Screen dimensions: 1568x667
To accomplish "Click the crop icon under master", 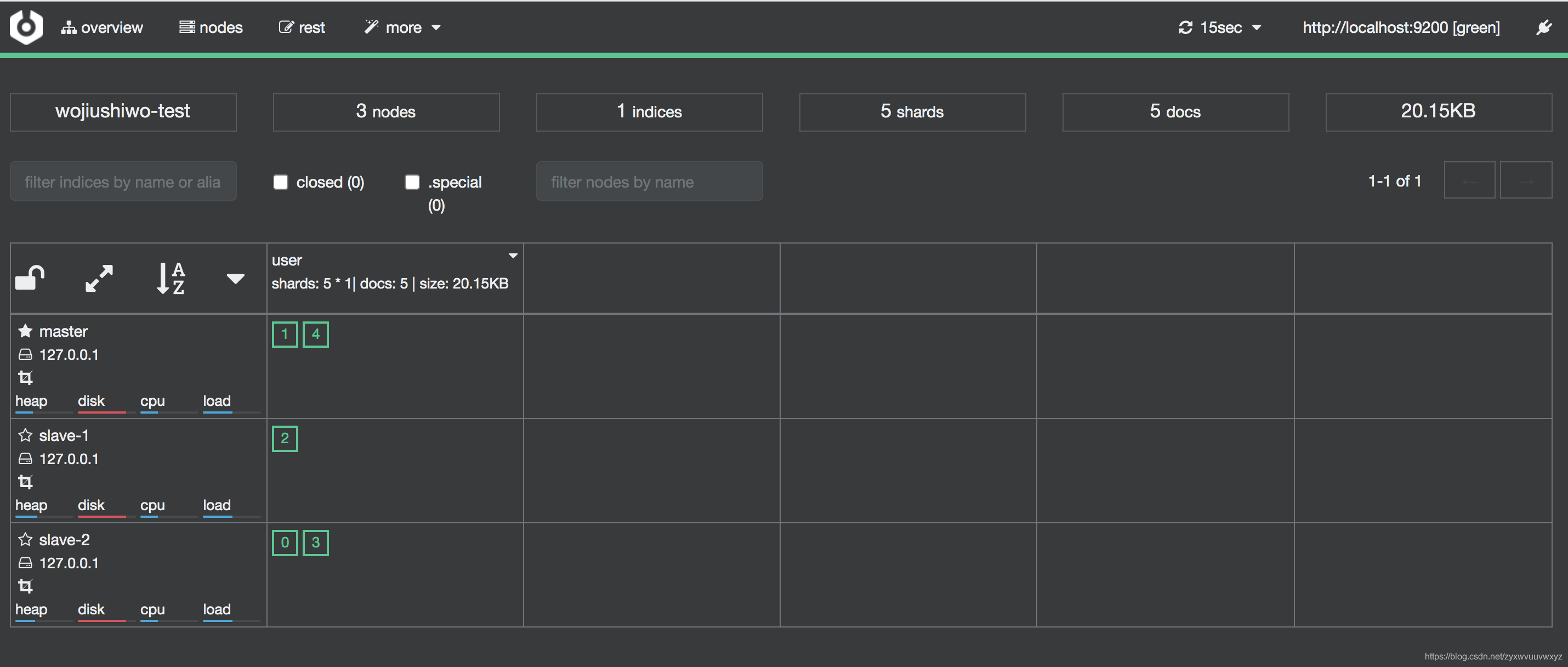I will pyautogui.click(x=25, y=378).
